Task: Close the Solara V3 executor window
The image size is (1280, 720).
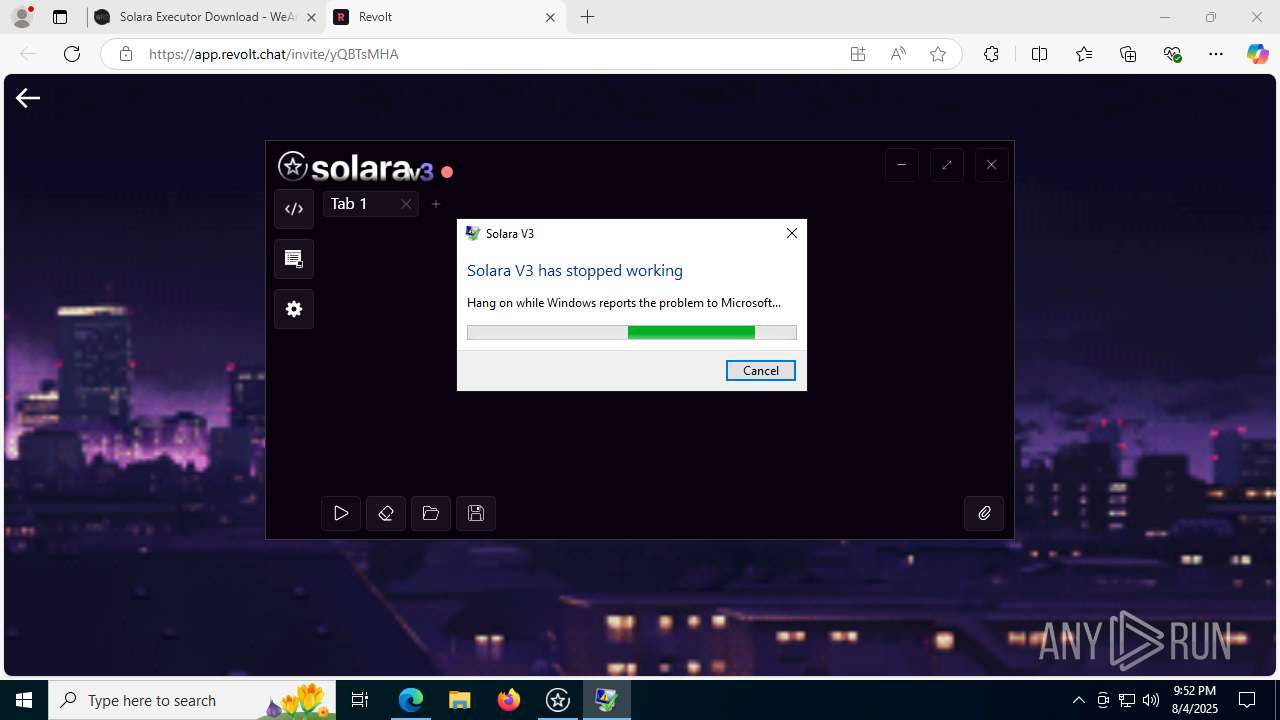Action: click(x=992, y=165)
